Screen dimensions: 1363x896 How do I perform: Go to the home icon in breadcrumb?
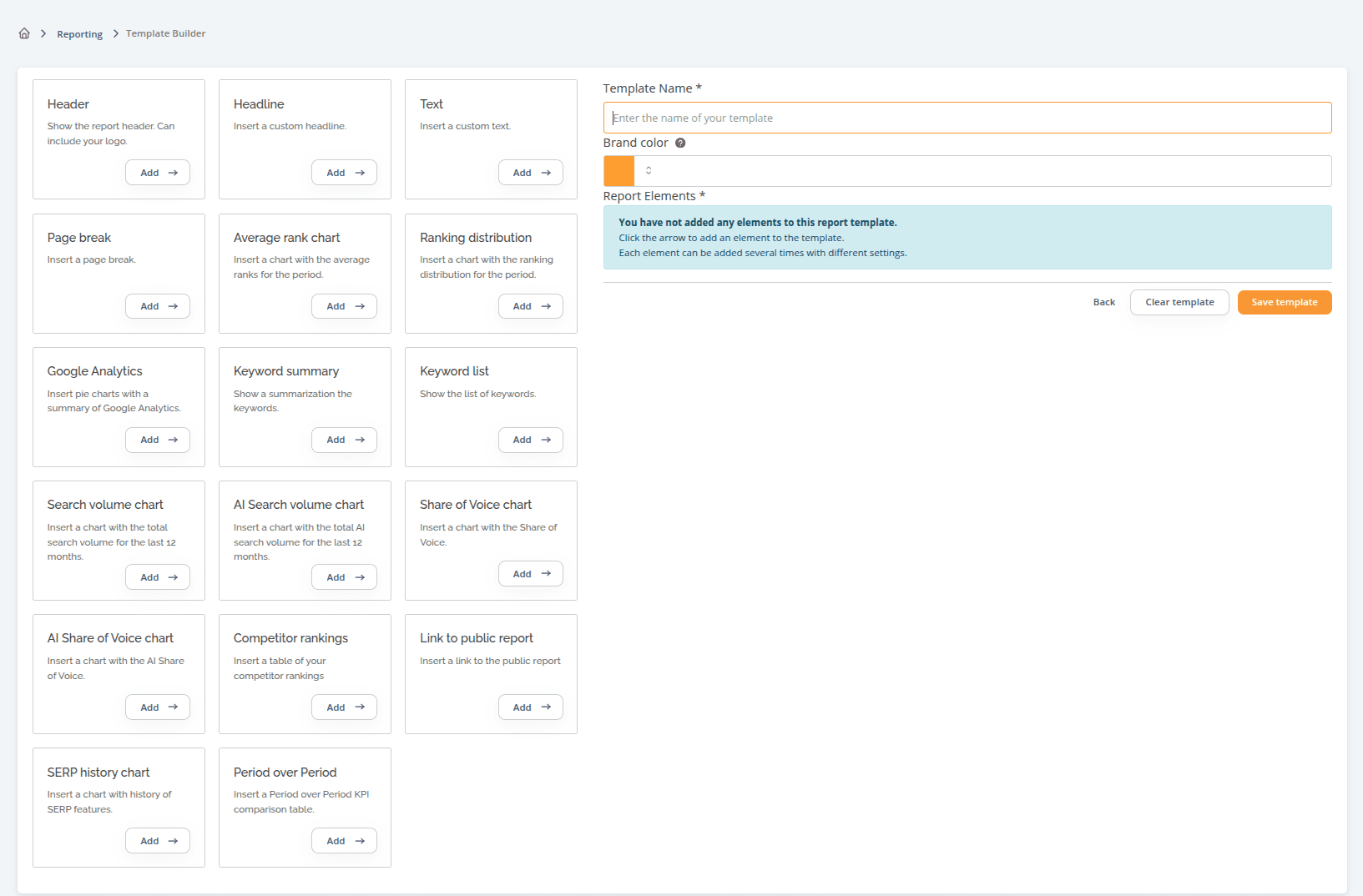(x=24, y=33)
